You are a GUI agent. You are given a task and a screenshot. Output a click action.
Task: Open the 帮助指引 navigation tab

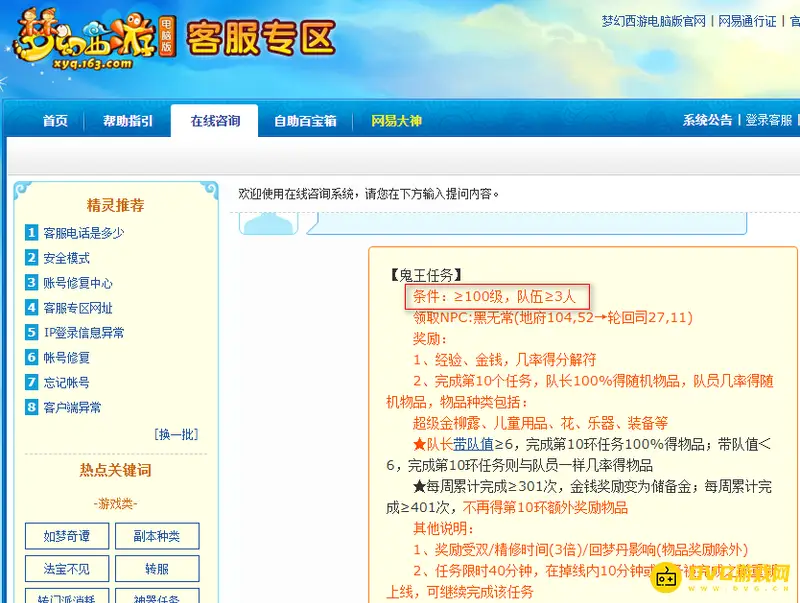point(128,121)
